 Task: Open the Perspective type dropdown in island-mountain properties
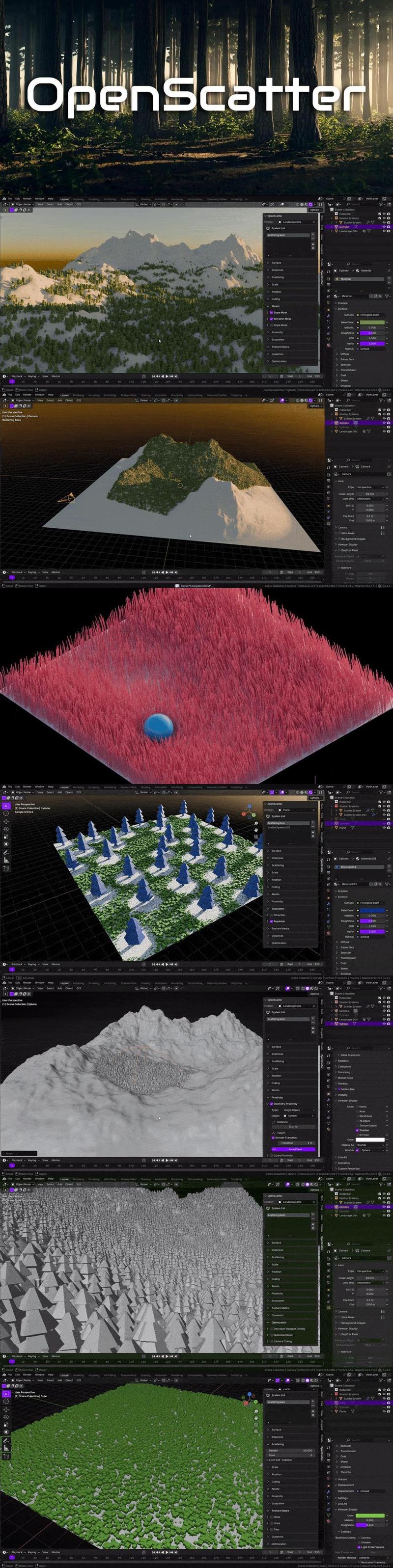pos(370,487)
